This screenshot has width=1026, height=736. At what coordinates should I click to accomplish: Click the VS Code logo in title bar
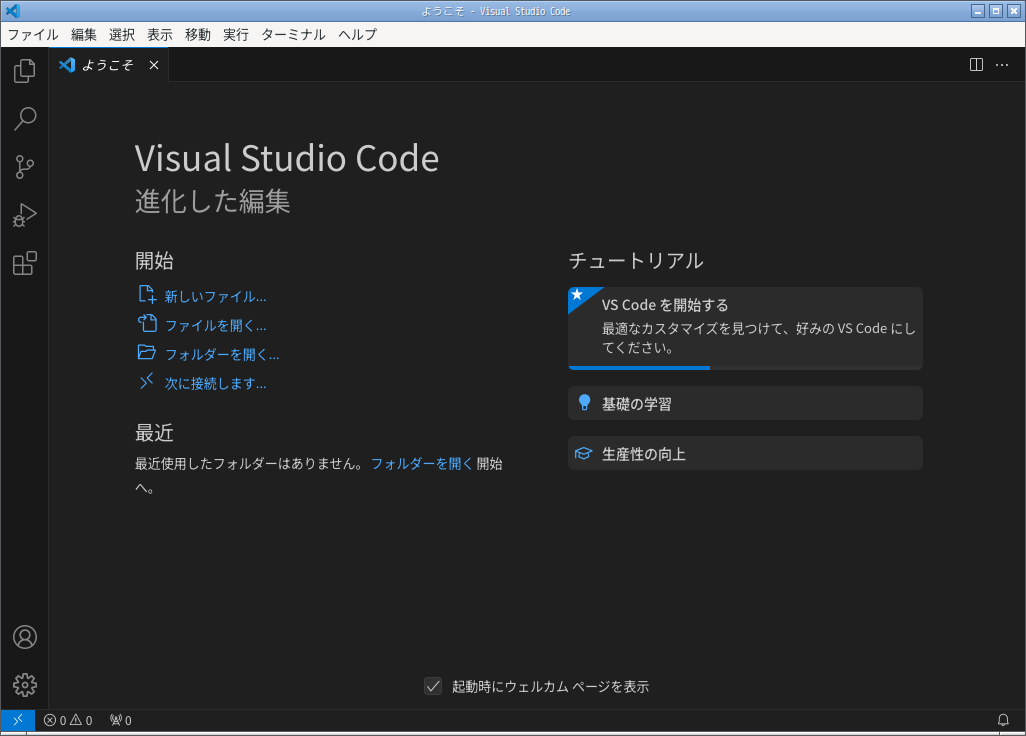[12, 11]
